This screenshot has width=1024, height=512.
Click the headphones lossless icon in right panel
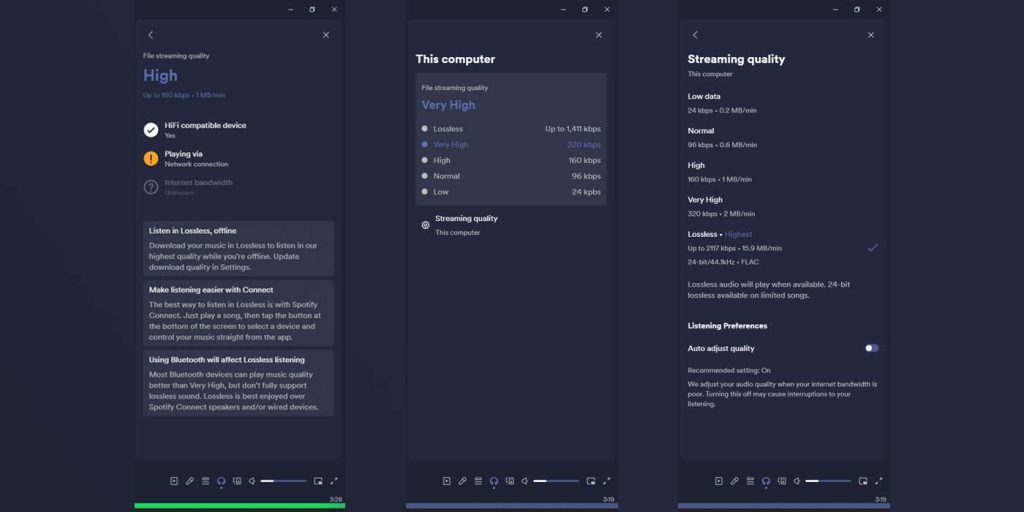(x=766, y=481)
